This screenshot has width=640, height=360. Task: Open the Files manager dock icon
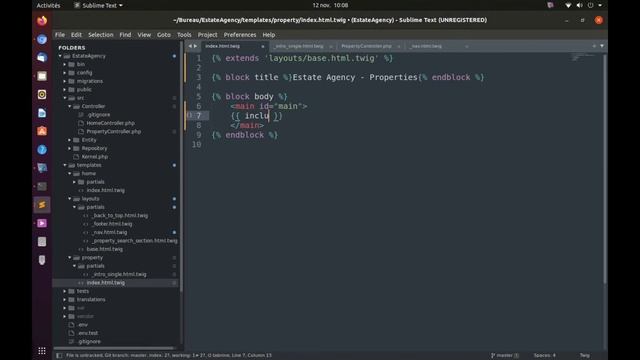point(42,76)
